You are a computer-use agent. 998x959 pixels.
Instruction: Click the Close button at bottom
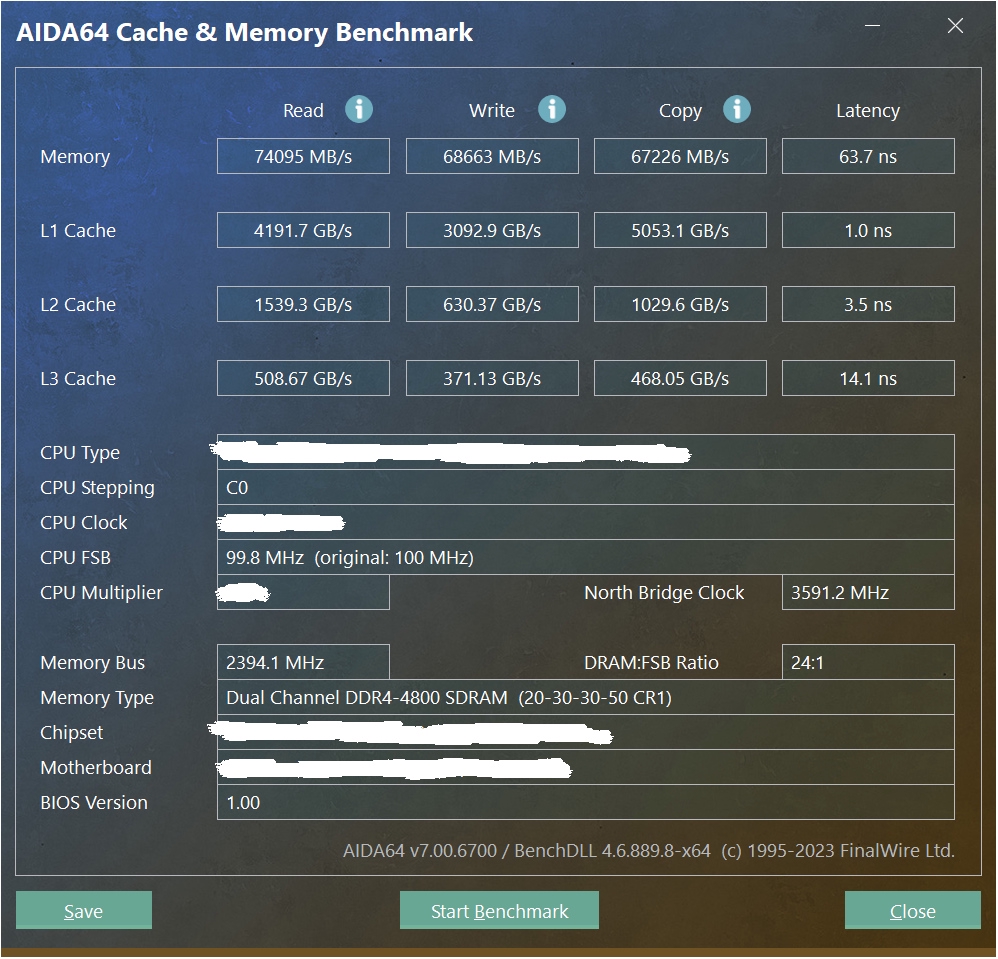click(913, 911)
